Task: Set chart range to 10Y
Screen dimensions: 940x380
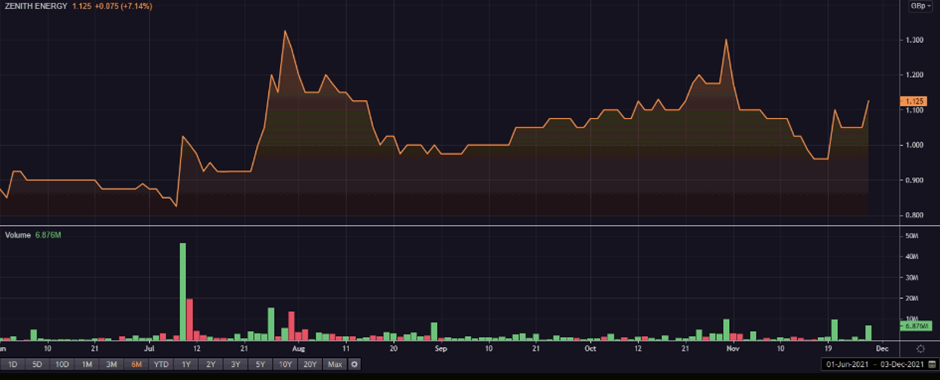Action: pos(285,364)
